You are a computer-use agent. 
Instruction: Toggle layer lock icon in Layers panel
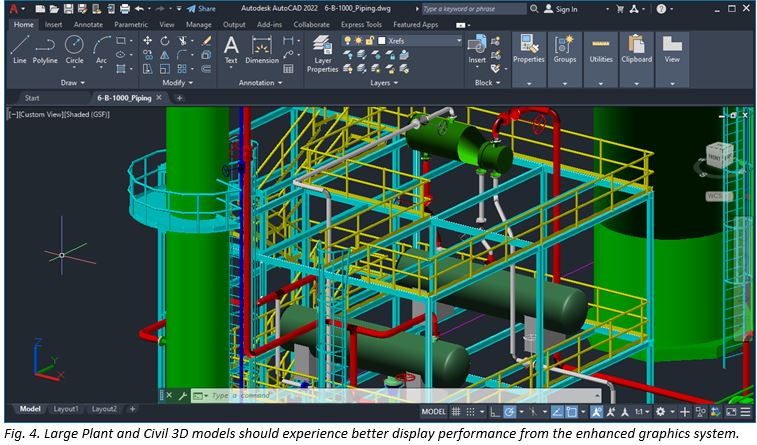pos(369,41)
